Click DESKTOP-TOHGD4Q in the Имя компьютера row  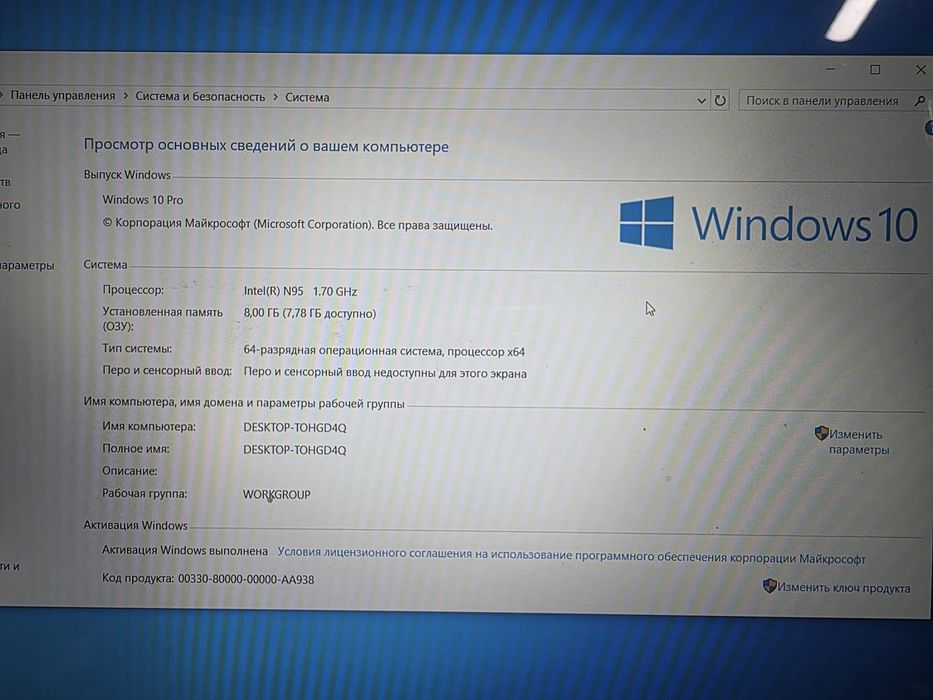coord(295,427)
